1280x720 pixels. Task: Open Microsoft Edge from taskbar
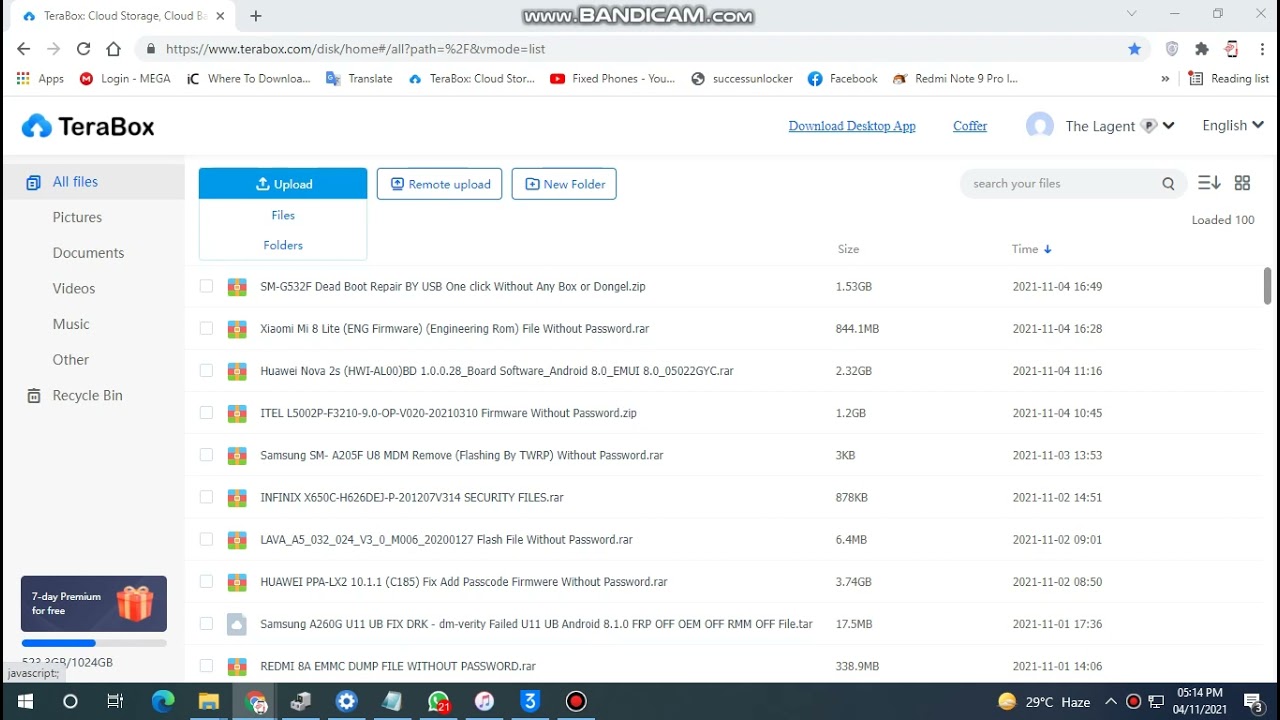tap(163, 702)
